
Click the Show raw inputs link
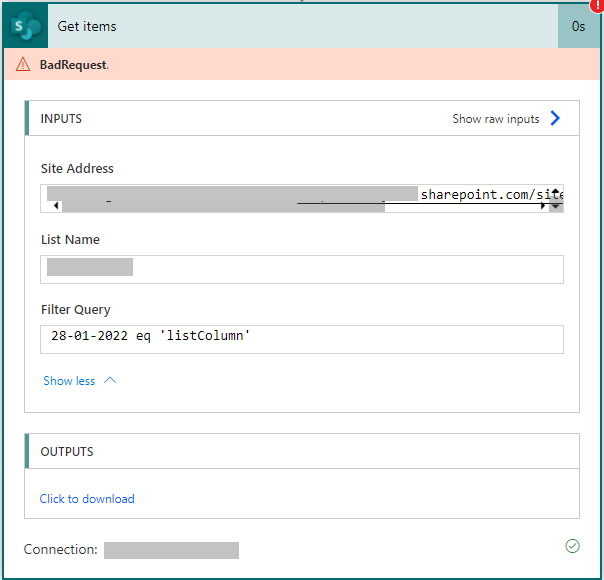495,119
